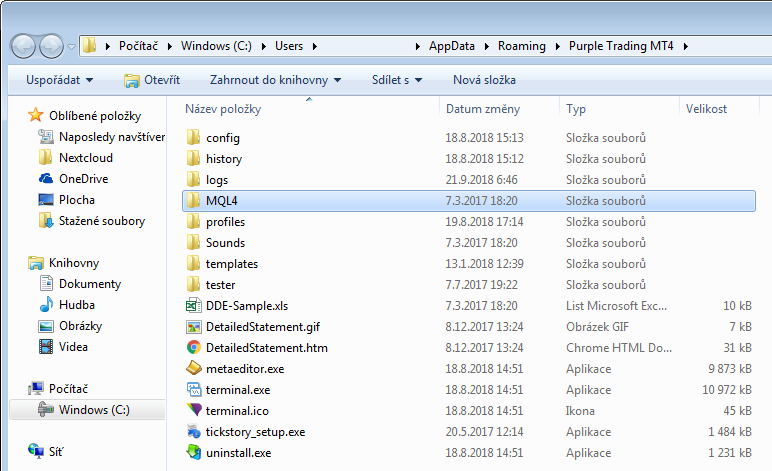The height and width of the screenshot is (471, 772).
Task: Click the Back navigation arrow button
Action: point(23,47)
